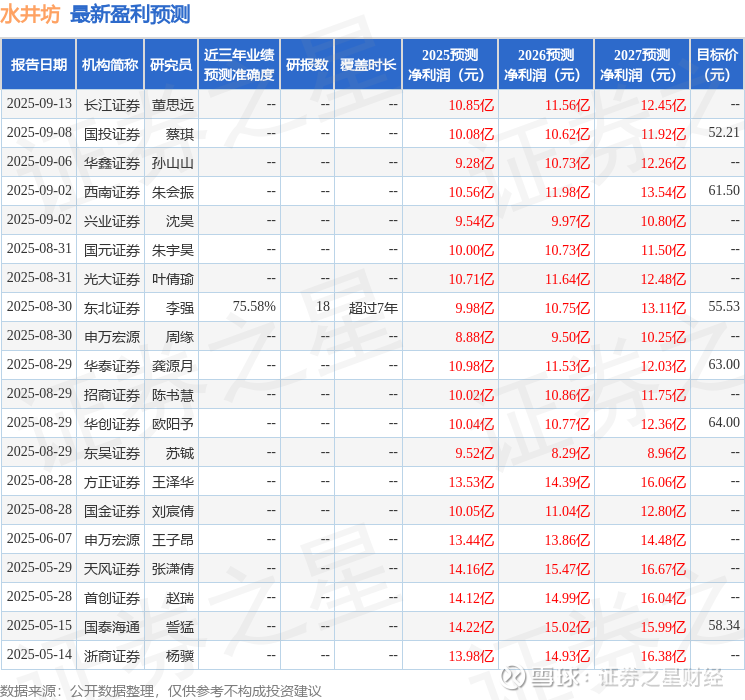745x700 pixels.
Task: Select the 近三年业绩预测准确度 column header
Action: [x=239, y=65]
